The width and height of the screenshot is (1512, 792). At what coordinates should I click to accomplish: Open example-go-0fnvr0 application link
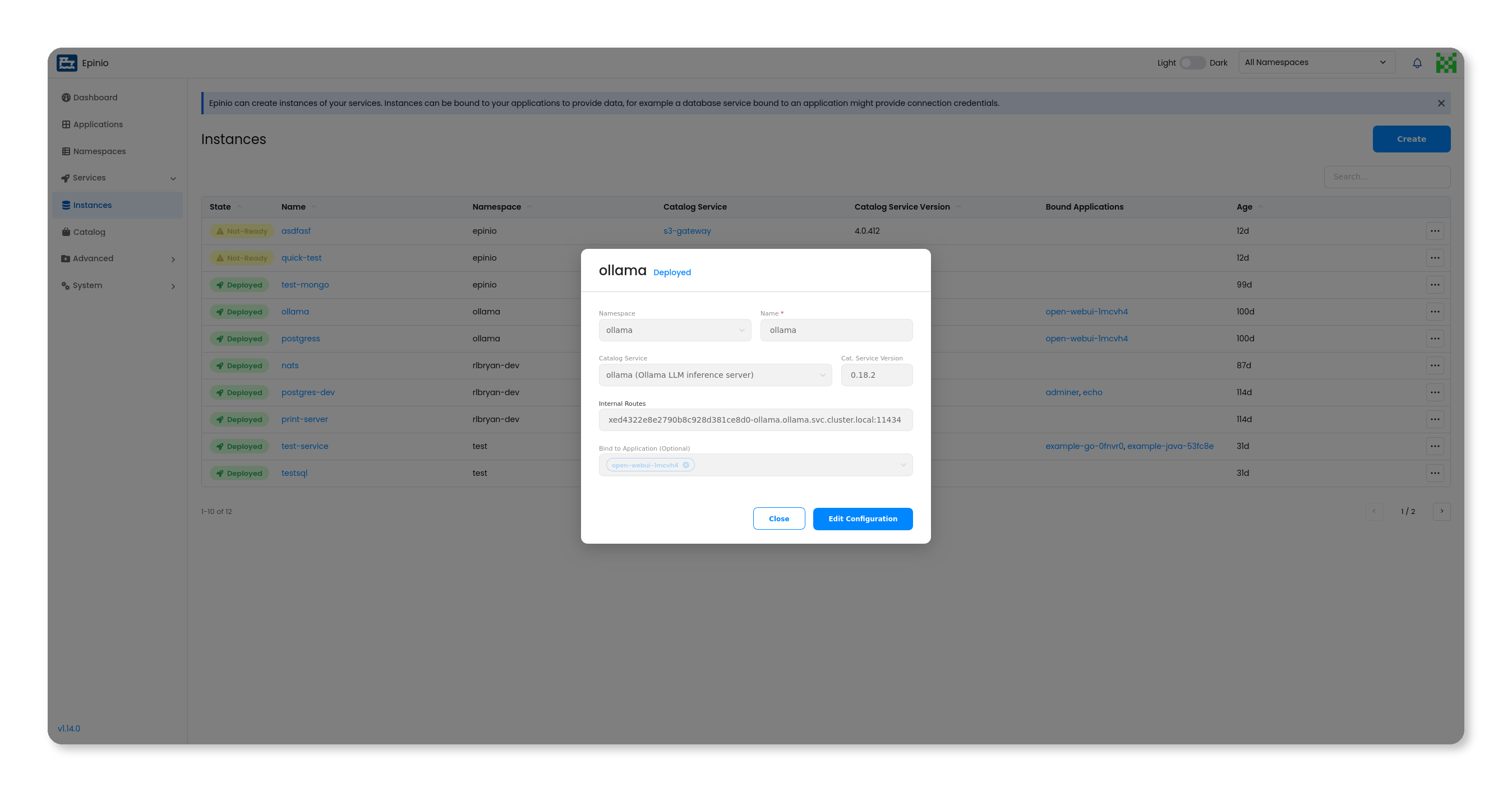pyautogui.click(x=1084, y=447)
